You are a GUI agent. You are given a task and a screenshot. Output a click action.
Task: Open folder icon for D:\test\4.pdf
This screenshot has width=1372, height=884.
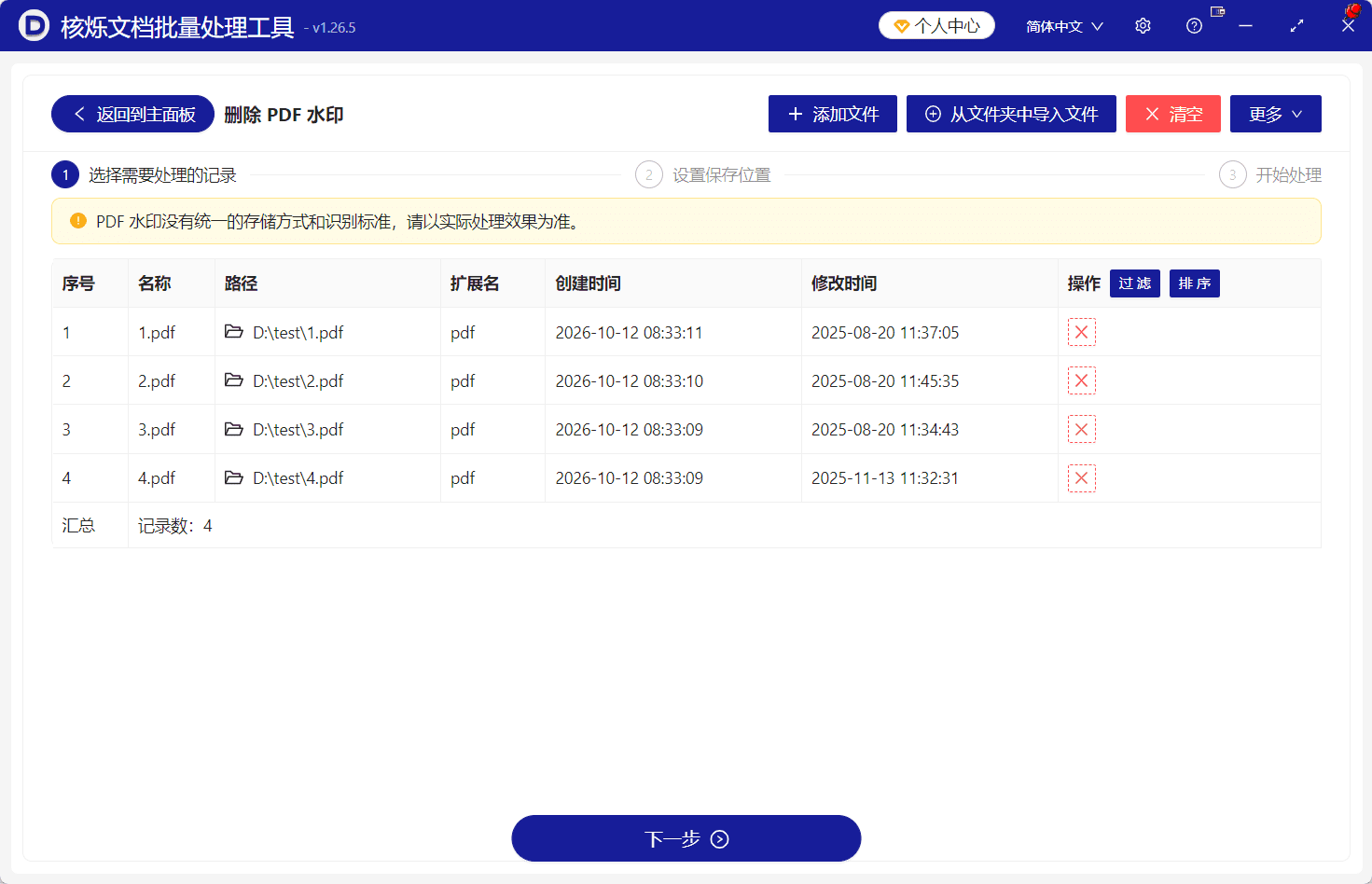(x=234, y=477)
